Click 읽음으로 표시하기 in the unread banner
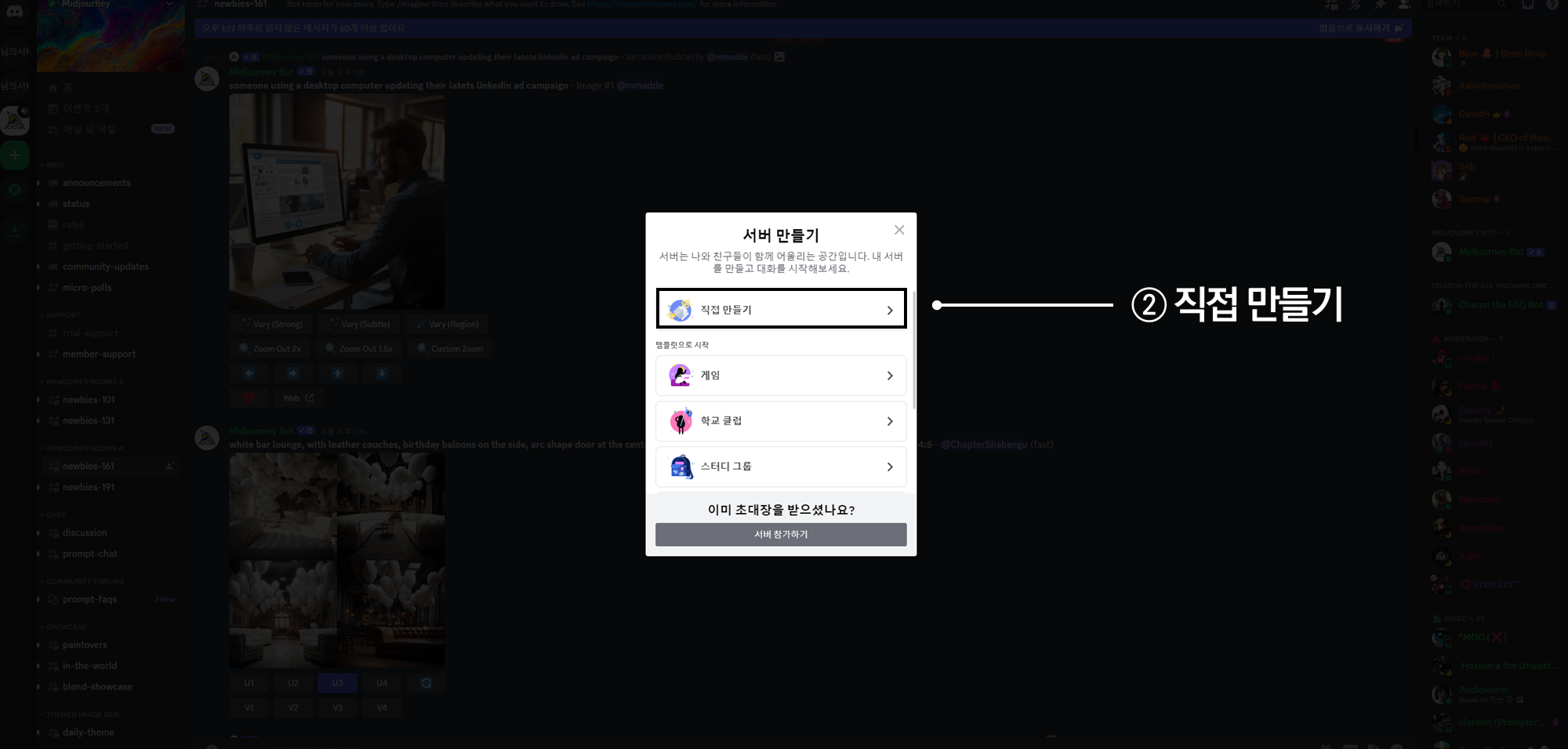 [x=1360, y=27]
